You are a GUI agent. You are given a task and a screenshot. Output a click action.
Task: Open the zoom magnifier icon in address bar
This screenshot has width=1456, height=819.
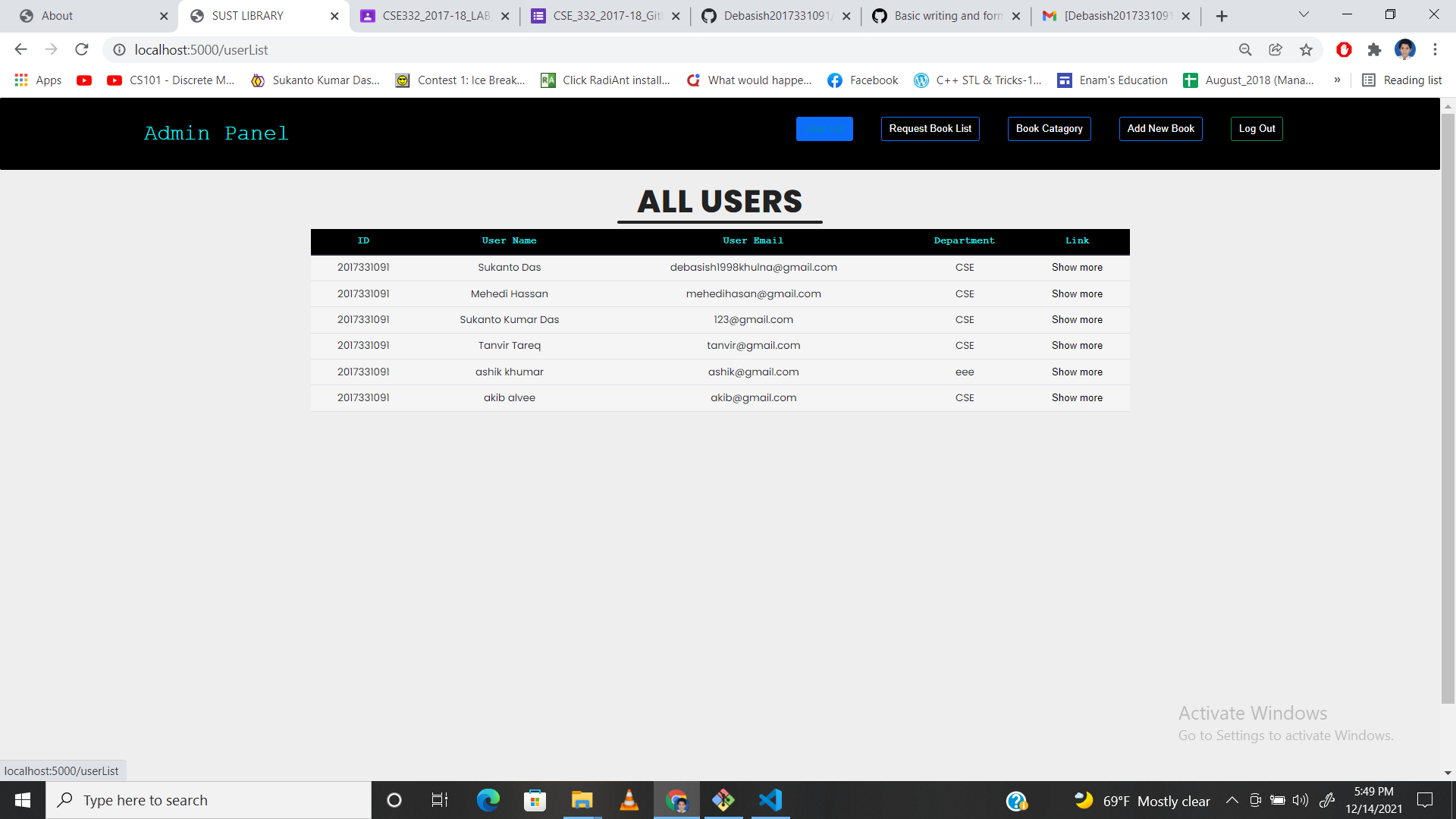[1245, 49]
